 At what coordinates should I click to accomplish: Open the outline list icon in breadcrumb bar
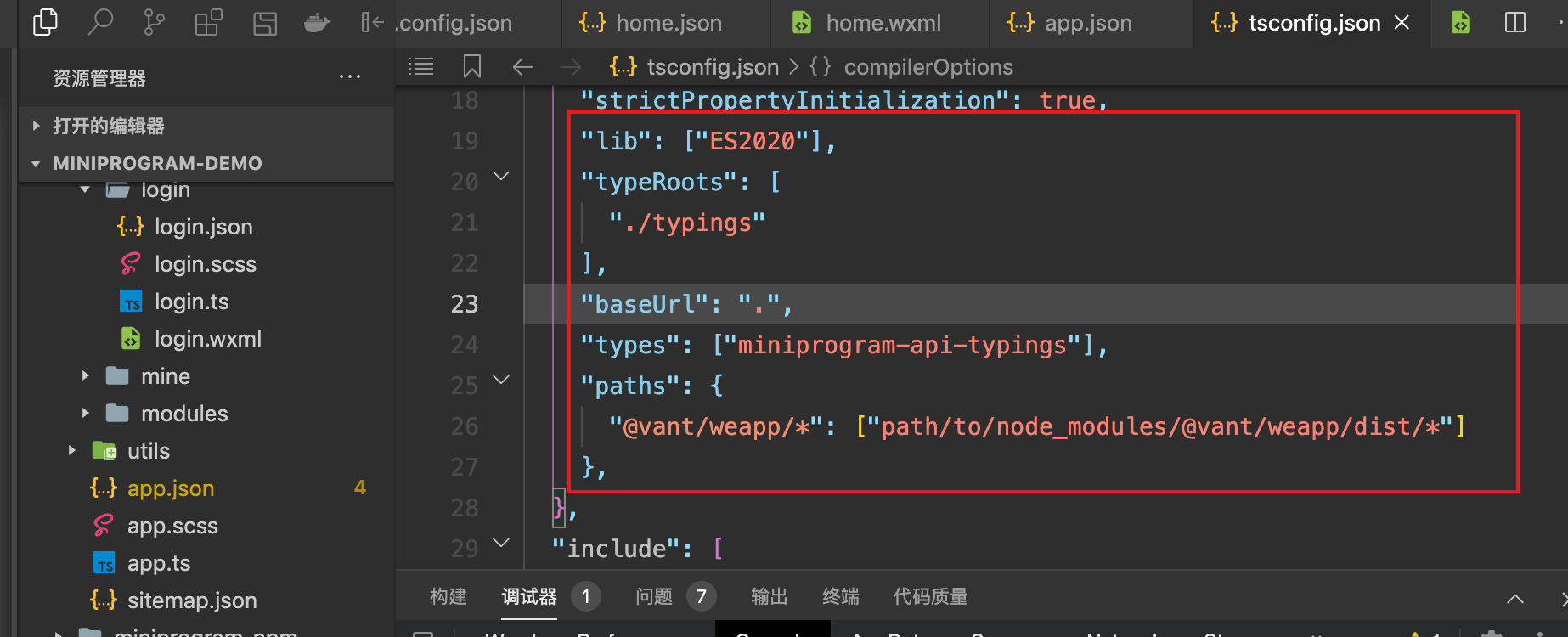tap(421, 66)
